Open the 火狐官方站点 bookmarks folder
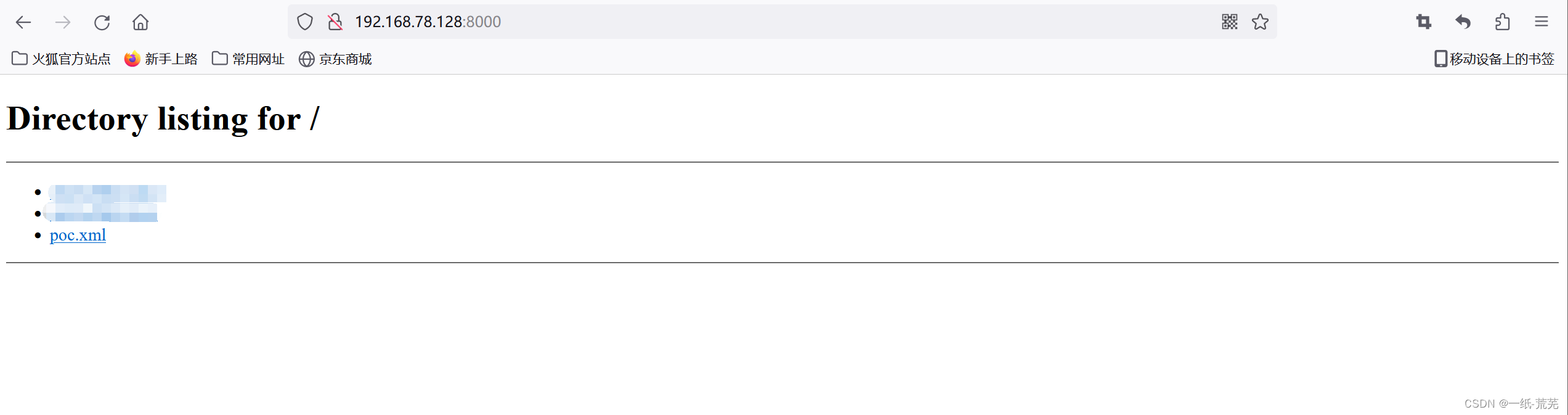 (61, 59)
